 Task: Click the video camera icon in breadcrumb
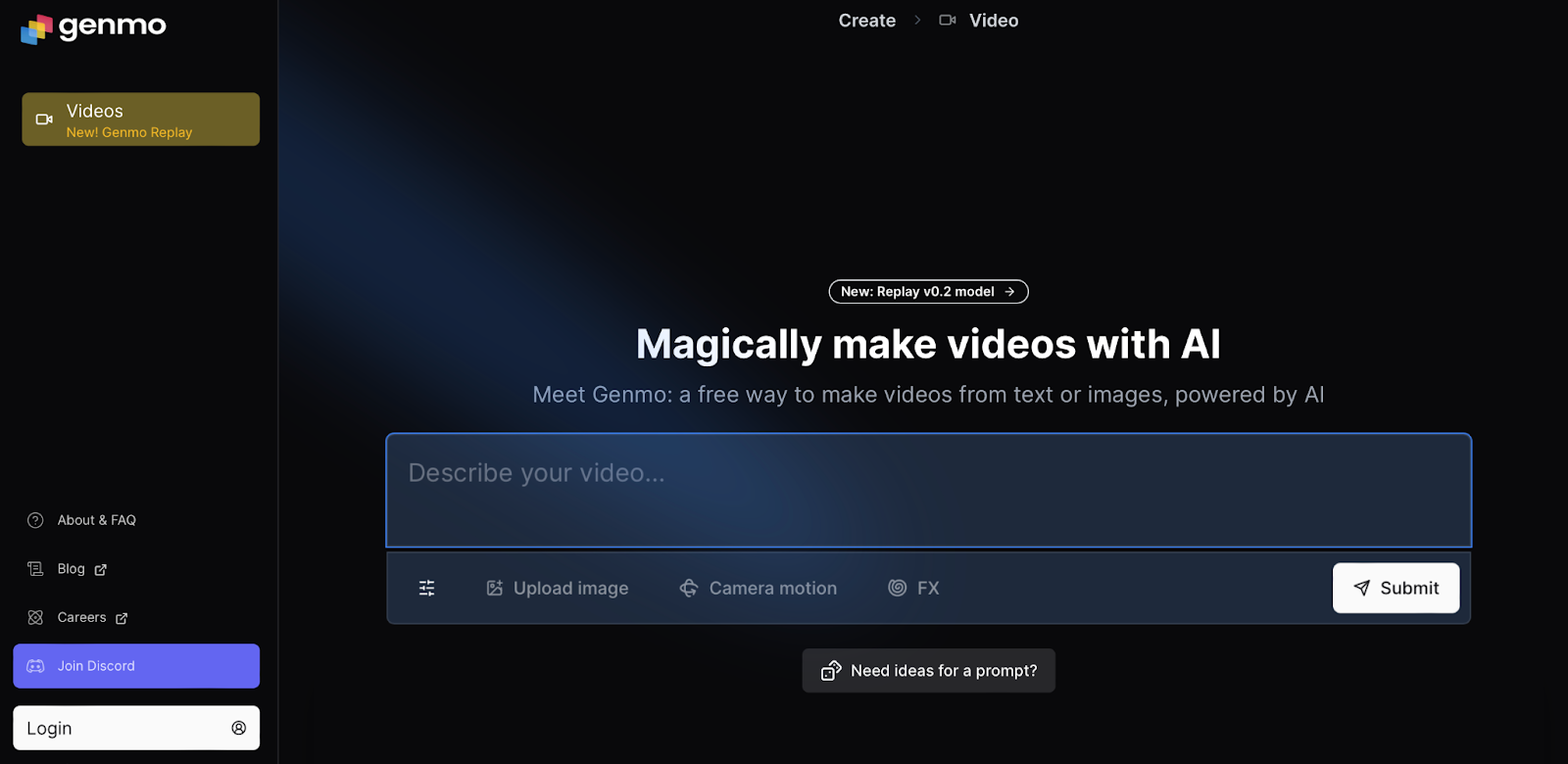[x=948, y=21]
